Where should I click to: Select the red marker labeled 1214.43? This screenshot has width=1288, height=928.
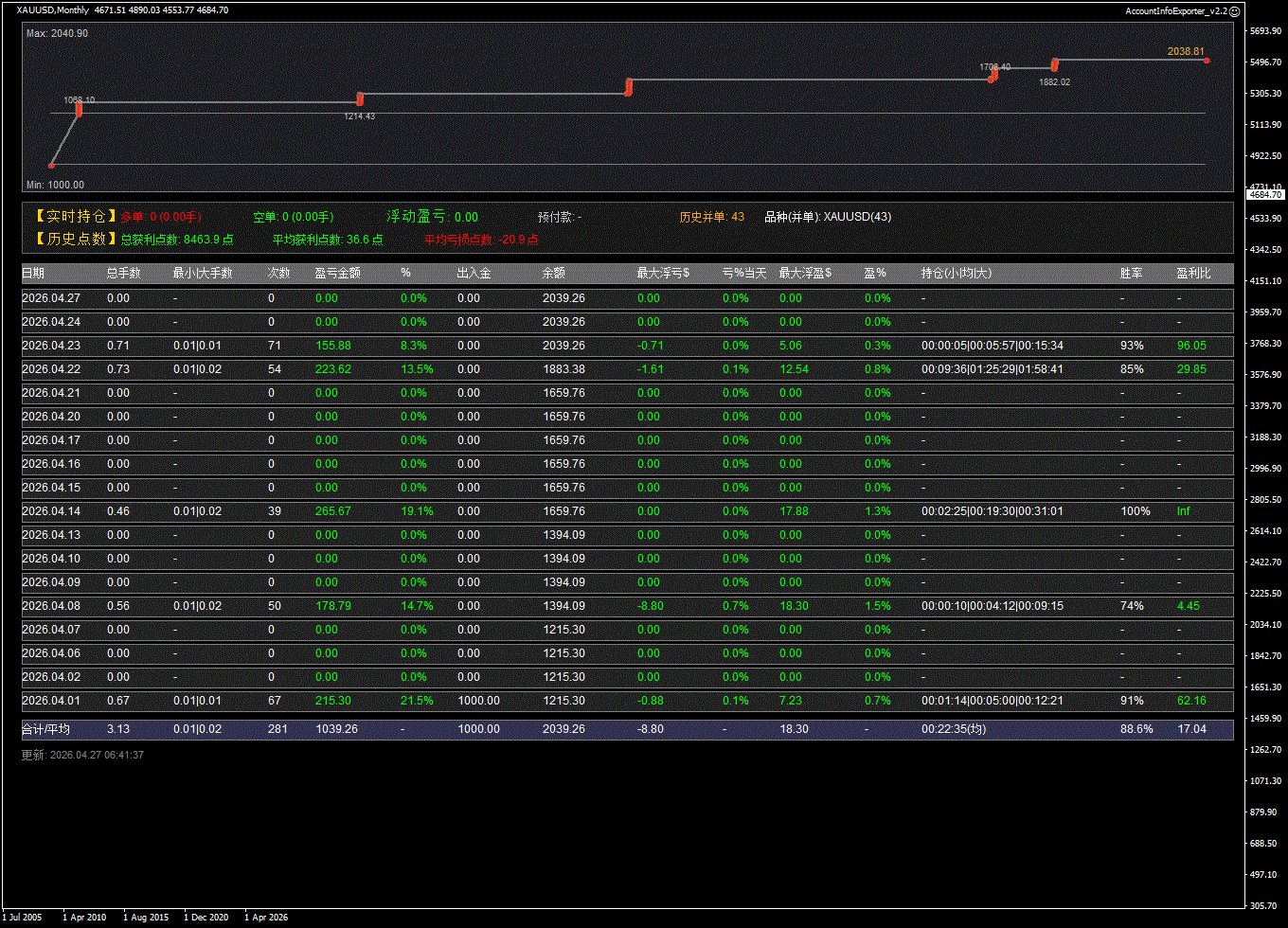tap(360, 98)
